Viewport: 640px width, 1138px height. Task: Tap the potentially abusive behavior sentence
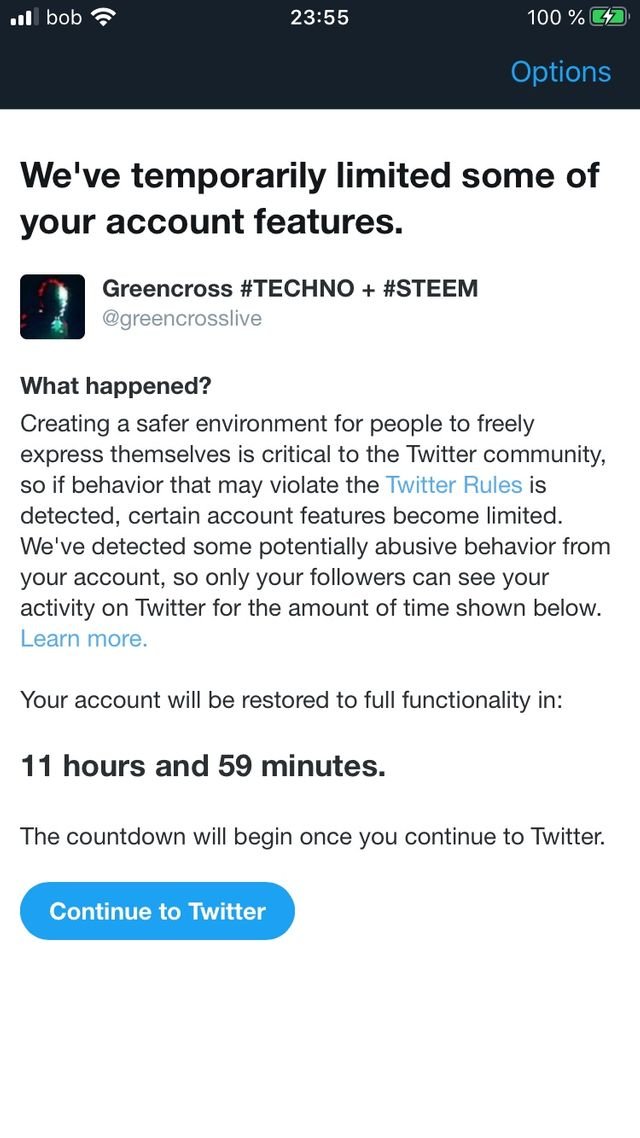(315, 578)
